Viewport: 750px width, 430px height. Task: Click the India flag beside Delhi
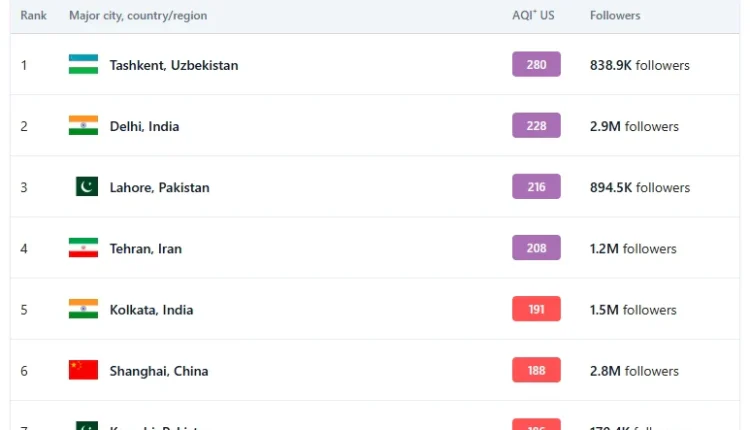click(x=83, y=126)
